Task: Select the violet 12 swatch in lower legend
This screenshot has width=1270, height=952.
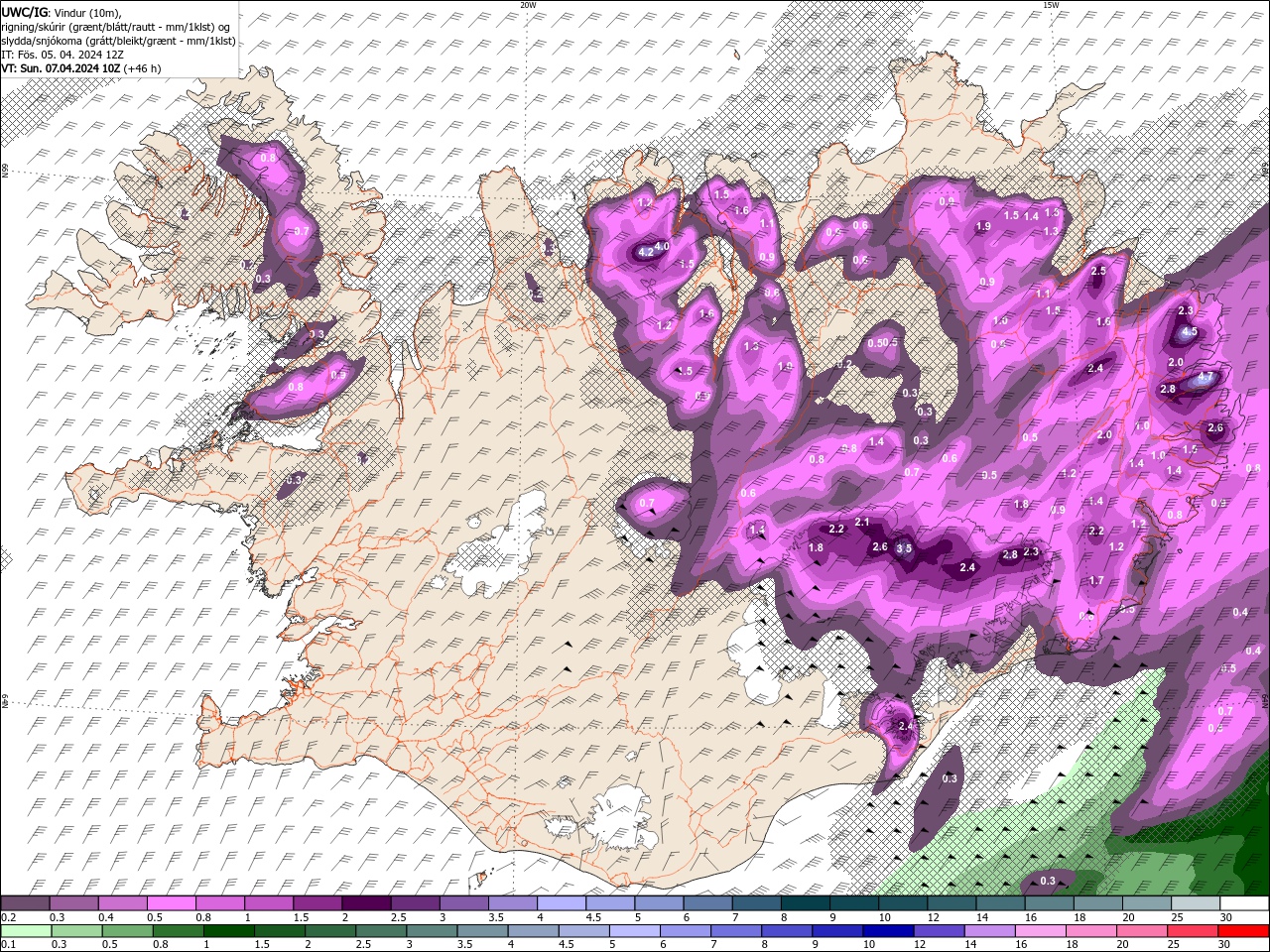Action: (938, 931)
